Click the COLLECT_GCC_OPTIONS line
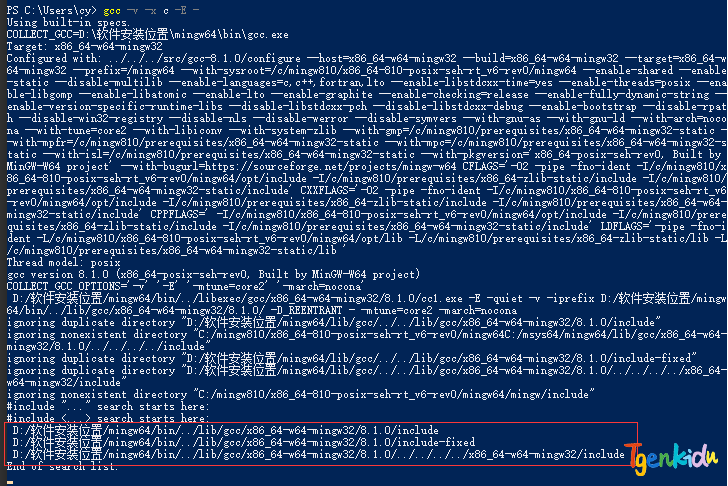 tap(184, 286)
